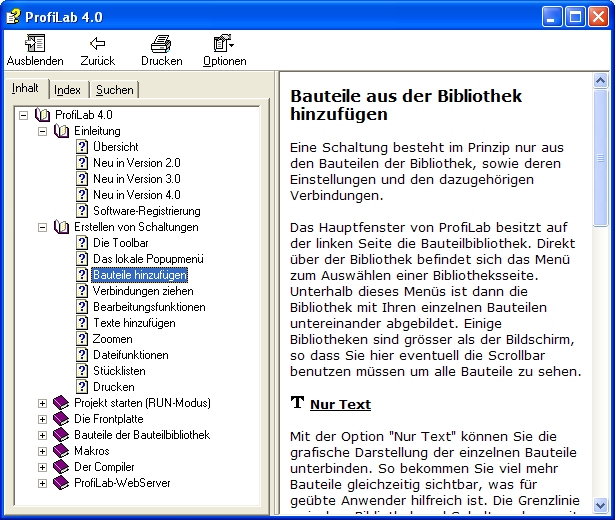Click the ProfiLab 4.0 root book icon
This screenshot has width=615, height=520.
pyautogui.click(x=42, y=115)
